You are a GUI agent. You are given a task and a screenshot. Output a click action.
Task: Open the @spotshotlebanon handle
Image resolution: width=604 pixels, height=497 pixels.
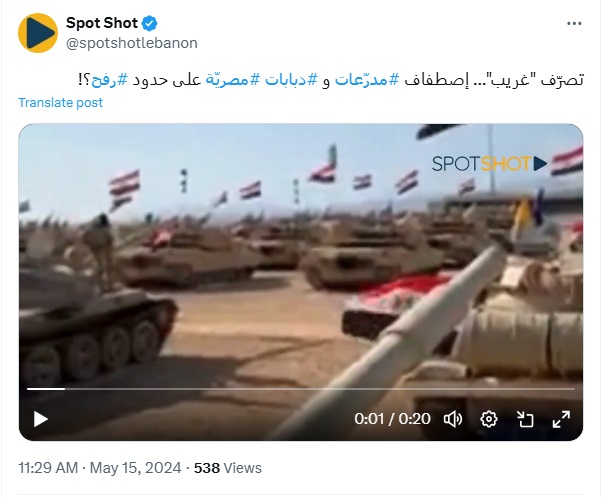tap(132, 43)
